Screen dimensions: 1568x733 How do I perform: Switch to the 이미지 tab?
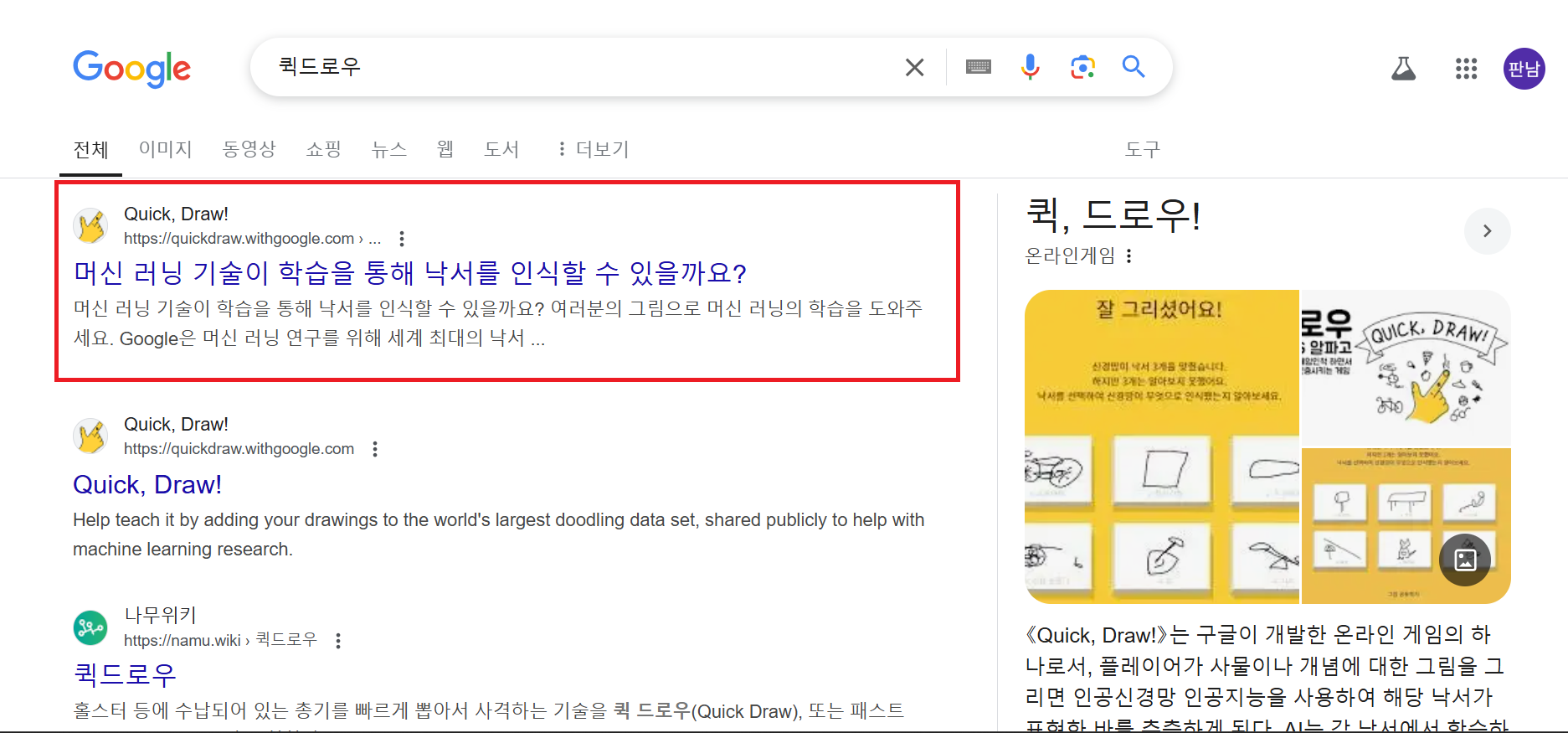coord(166,149)
